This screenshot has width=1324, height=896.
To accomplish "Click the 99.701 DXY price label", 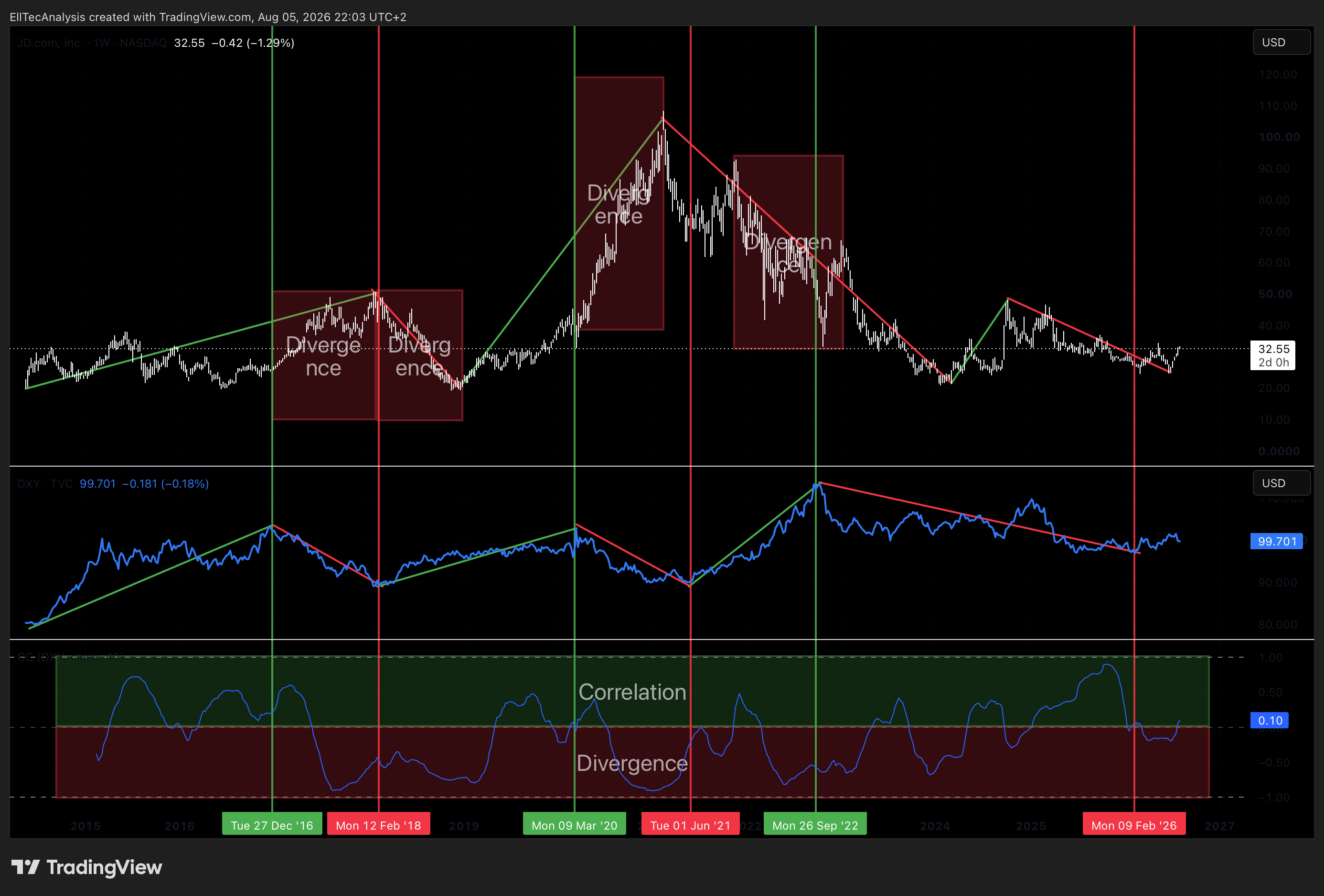I will 1277,541.
